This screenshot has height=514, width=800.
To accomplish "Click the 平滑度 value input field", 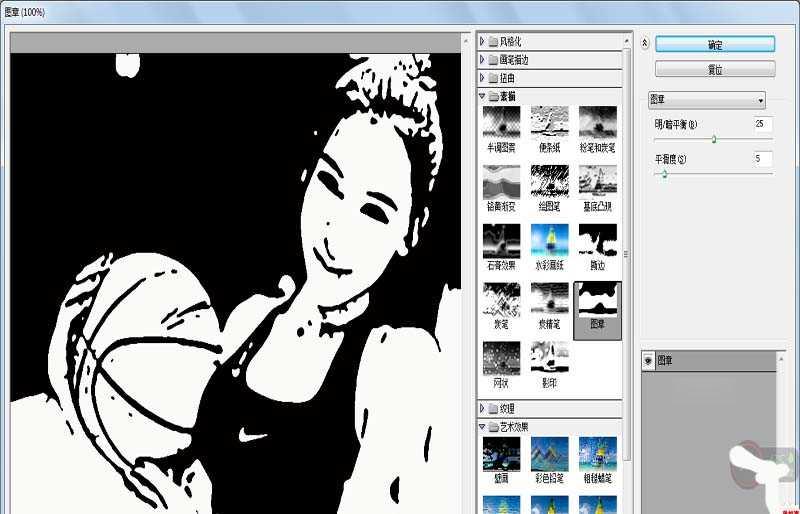I will point(763,159).
